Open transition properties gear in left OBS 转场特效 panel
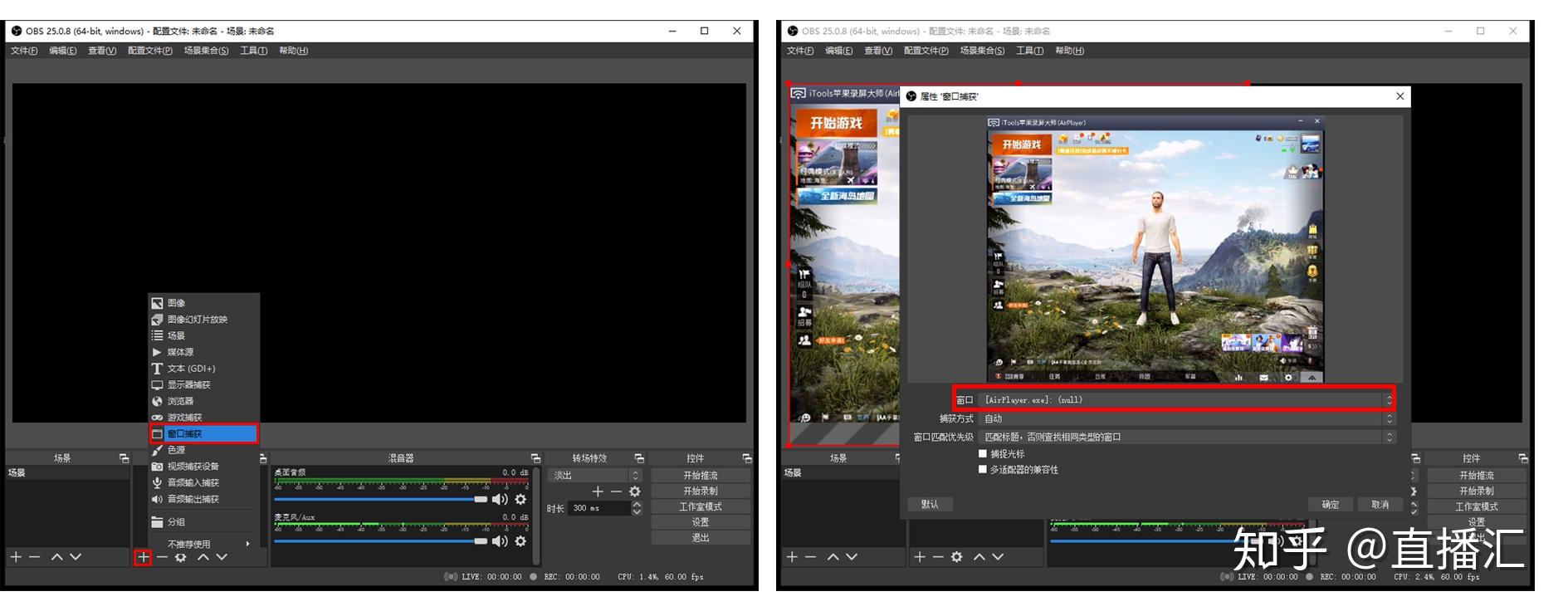Screen dimensions: 1568x616 click(x=635, y=491)
